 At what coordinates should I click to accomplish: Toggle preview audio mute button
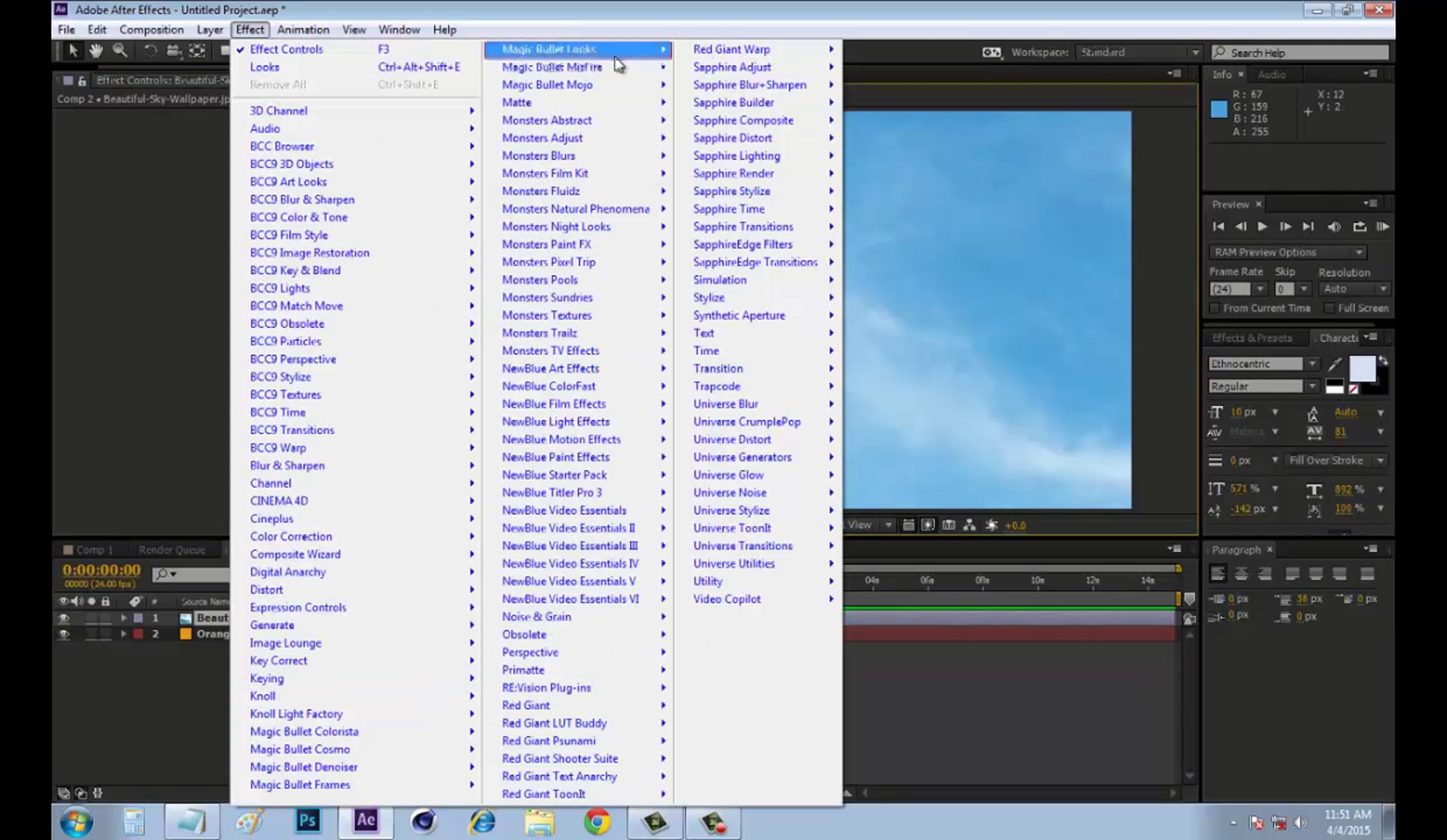[x=1334, y=227]
